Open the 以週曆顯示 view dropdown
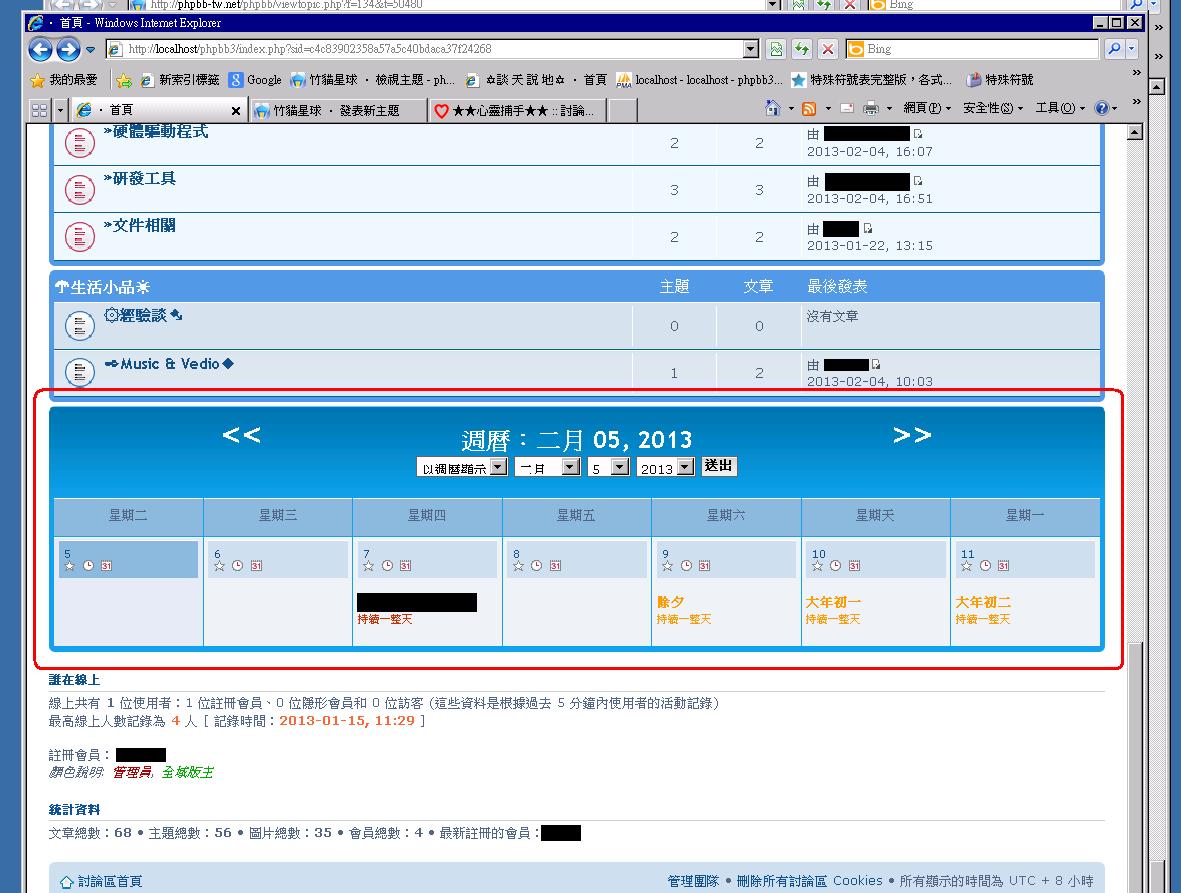Viewport: 1181px width, 893px height. [x=462, y=468]
